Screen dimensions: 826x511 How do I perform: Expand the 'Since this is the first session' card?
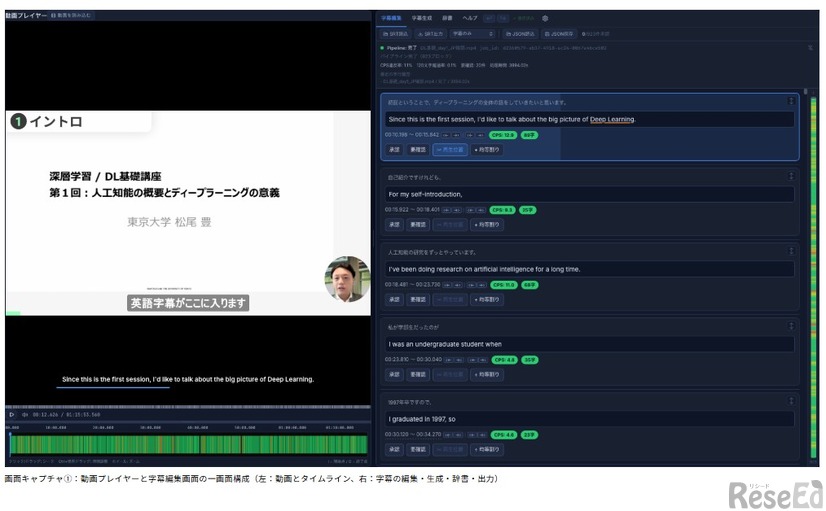click(x=791, y=101)
